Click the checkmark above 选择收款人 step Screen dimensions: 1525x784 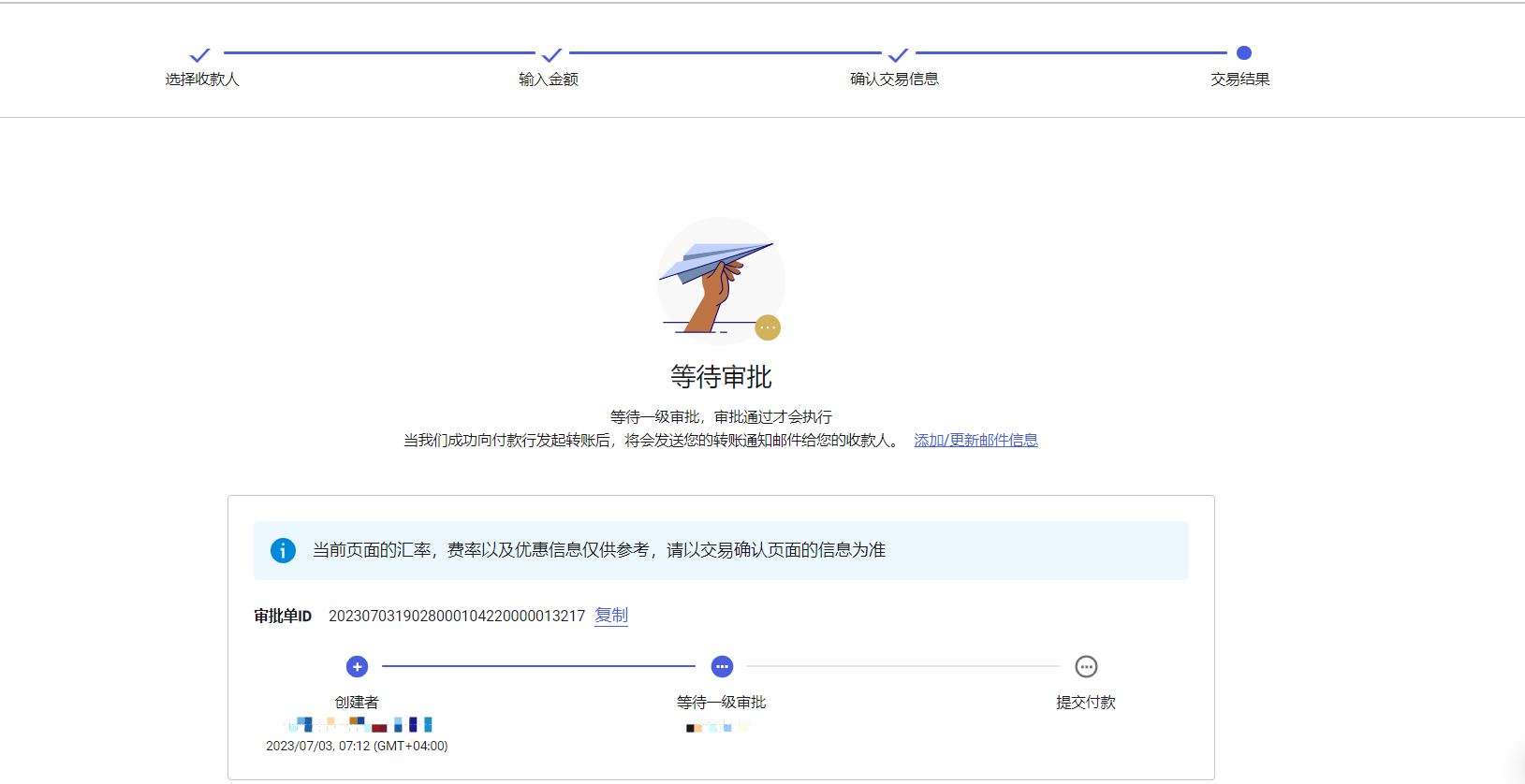point(199,55)
